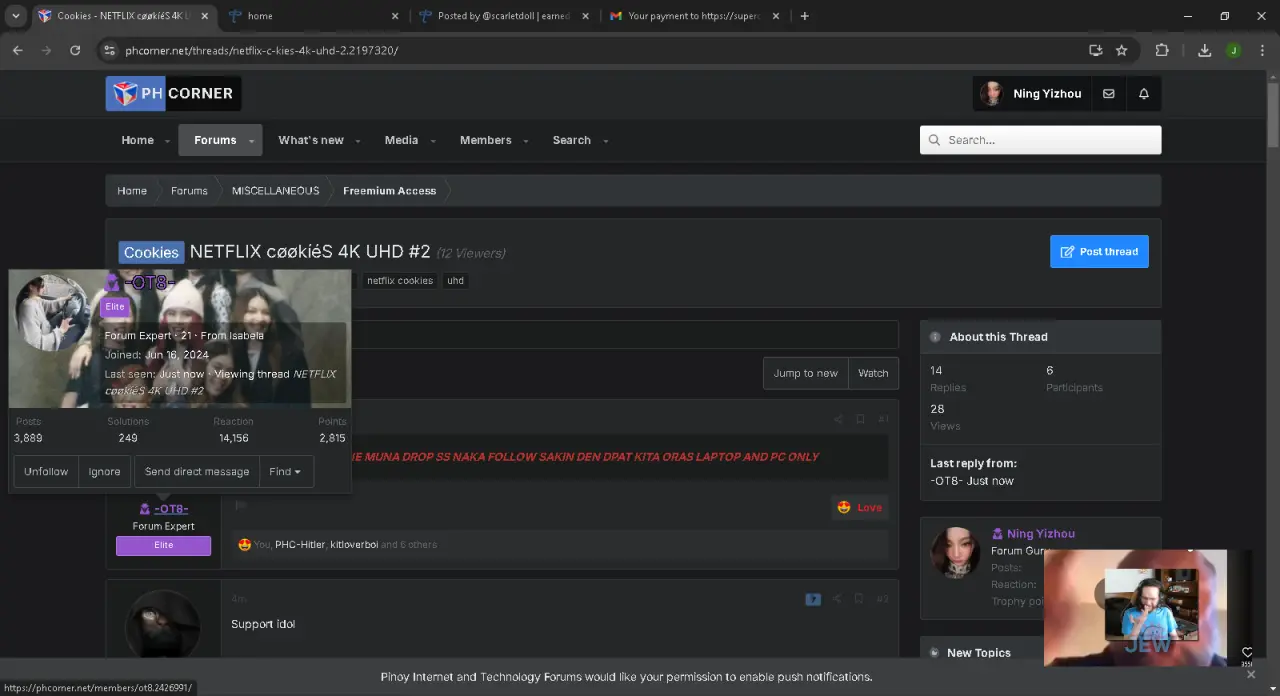Viewport: 1280px width, 696px height.
Task: Open a new browser tab
Action: pos(805,16)
